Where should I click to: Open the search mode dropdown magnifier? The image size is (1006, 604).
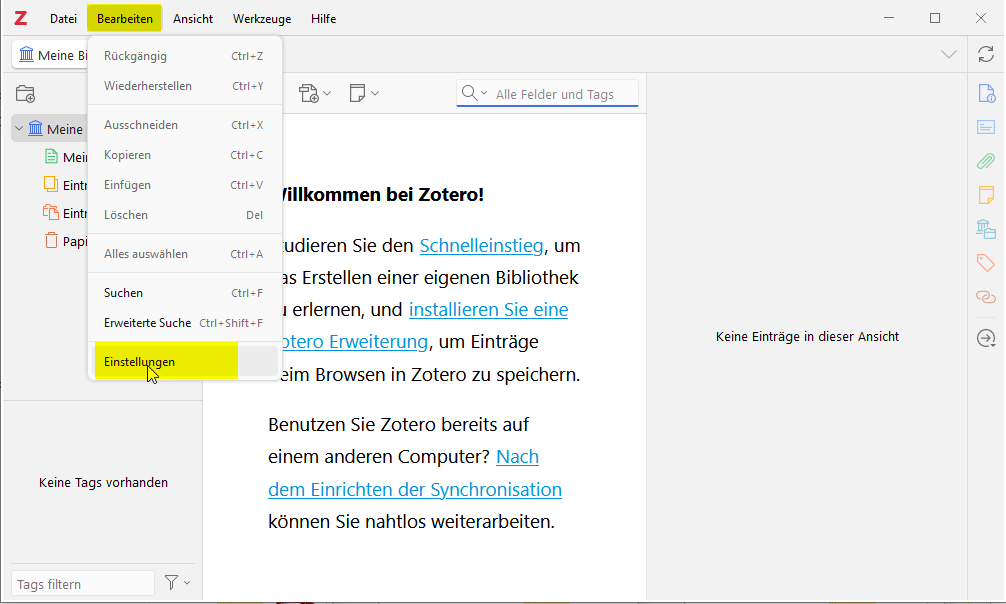(474, 94)
